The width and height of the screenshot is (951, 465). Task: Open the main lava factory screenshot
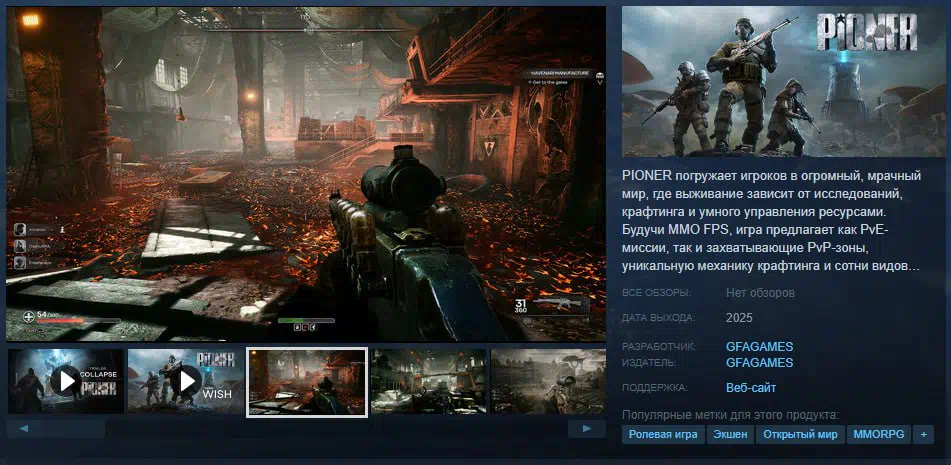306,174
